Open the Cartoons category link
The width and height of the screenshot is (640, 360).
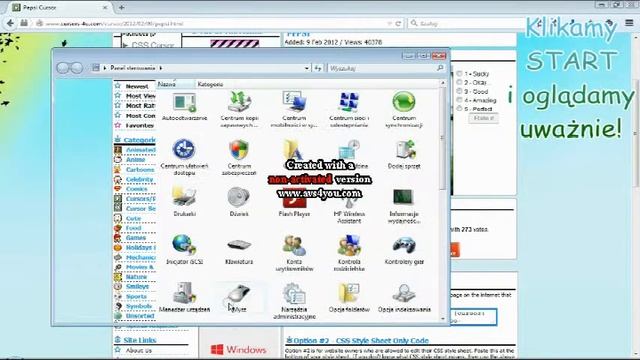coord(140,169)
